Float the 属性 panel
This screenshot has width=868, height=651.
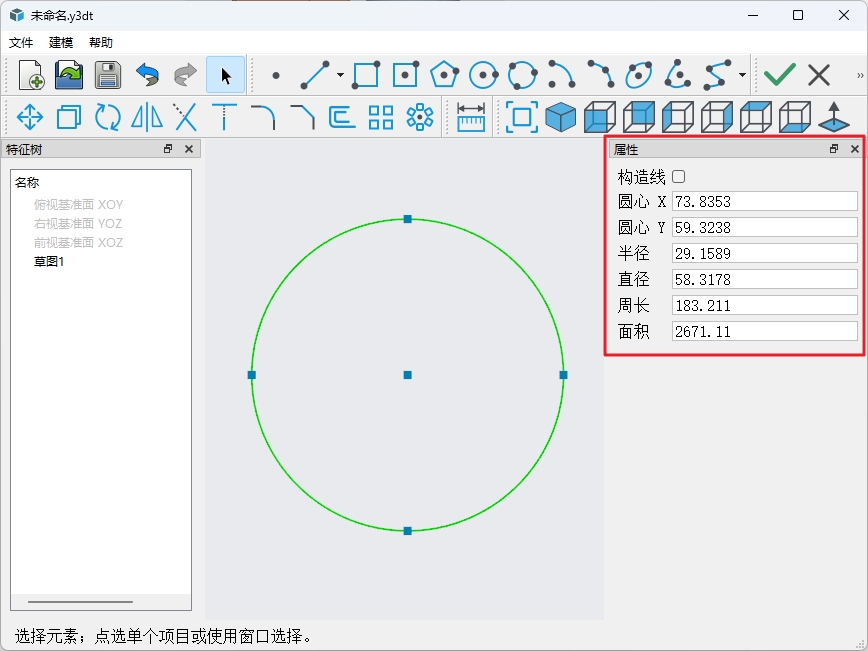(x=834, y=149)
